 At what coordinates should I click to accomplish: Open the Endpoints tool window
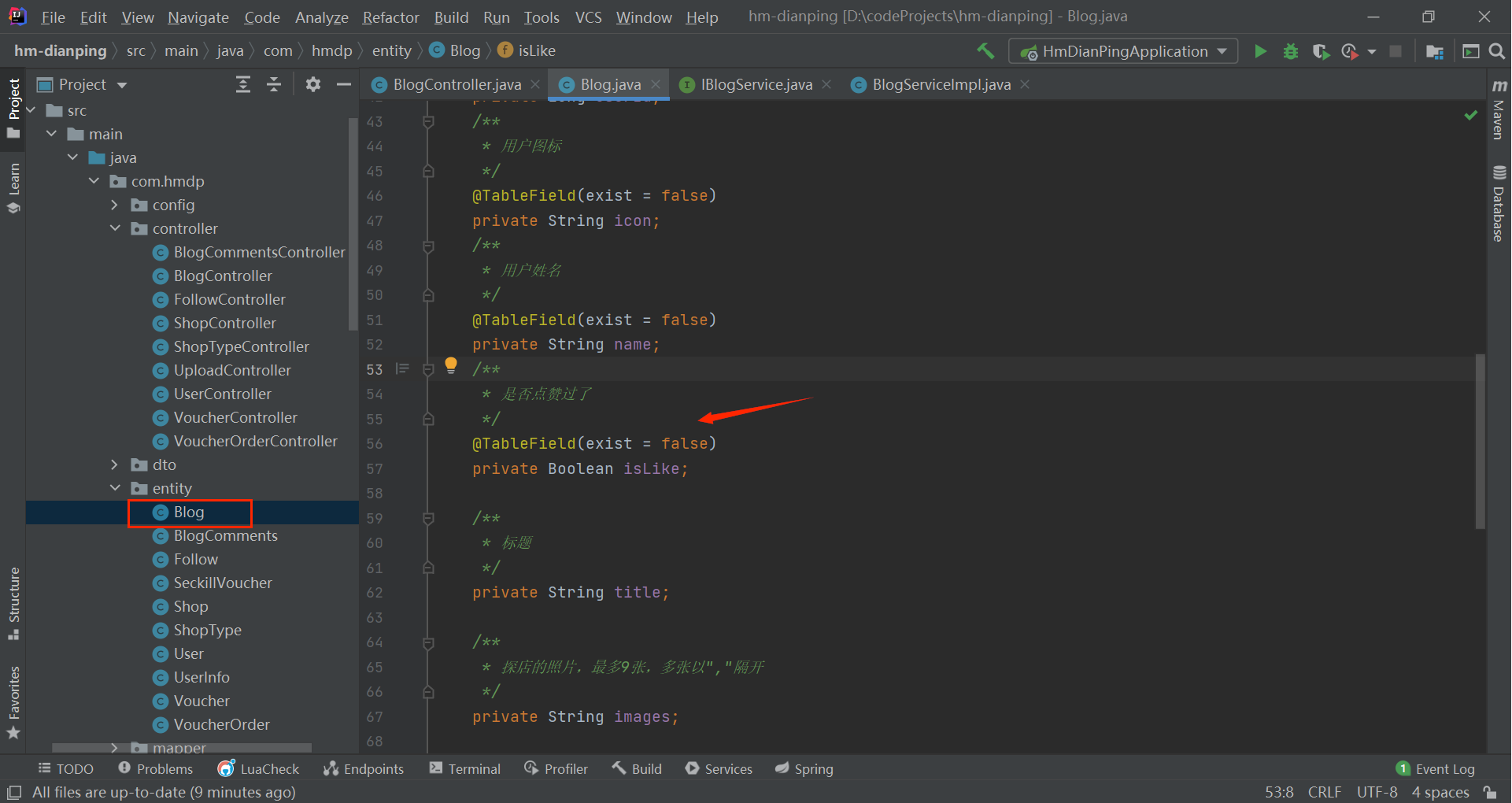click(x=364, y=768)
